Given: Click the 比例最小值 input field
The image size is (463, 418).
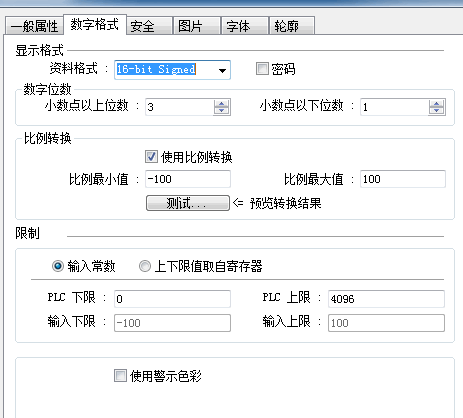Looking at the screenshot, I should (188, 179).
